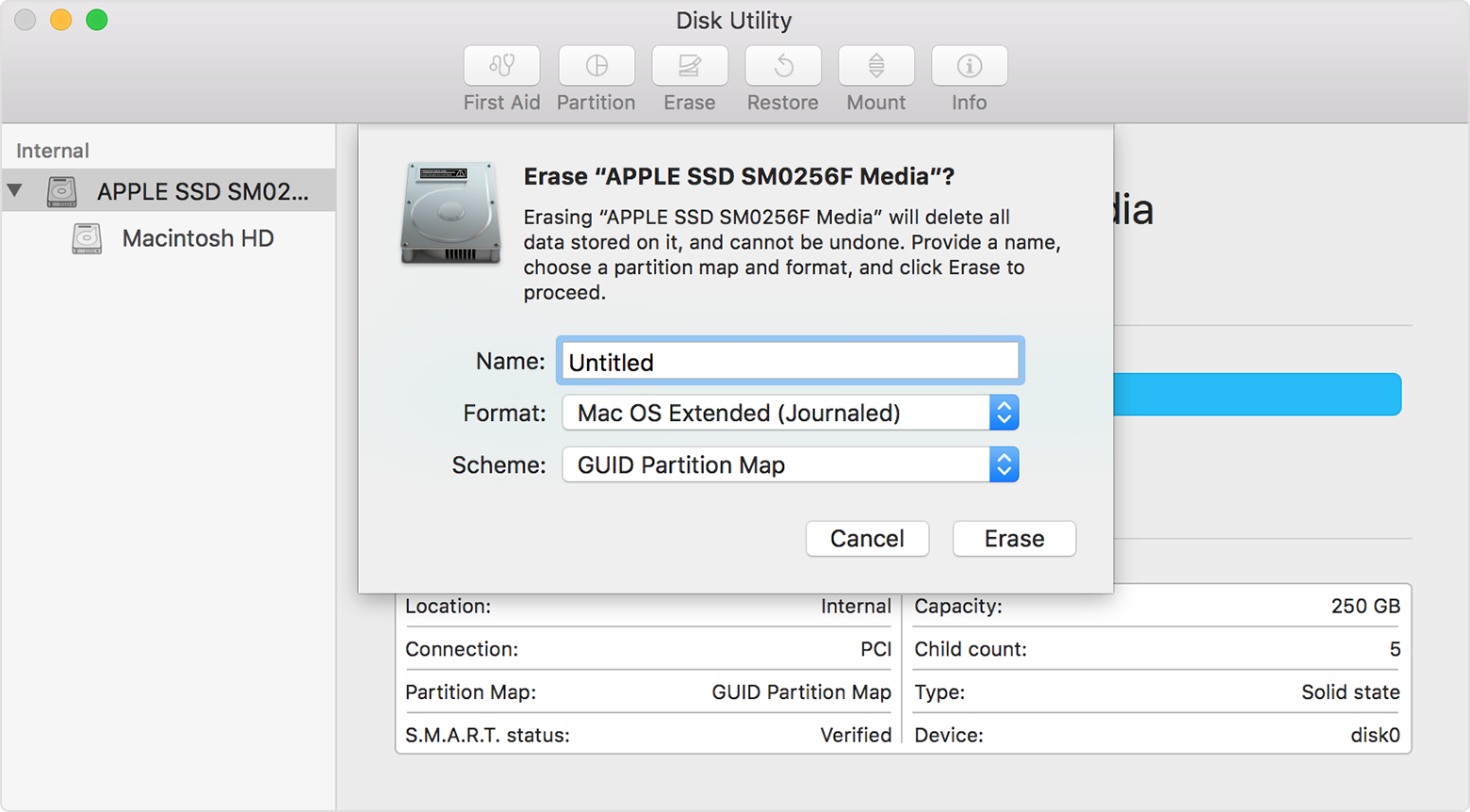The height and width of the screenshot is (812, 1470).
Task: Click the First Aid stethoscope icon
Action: pos(501,66)
